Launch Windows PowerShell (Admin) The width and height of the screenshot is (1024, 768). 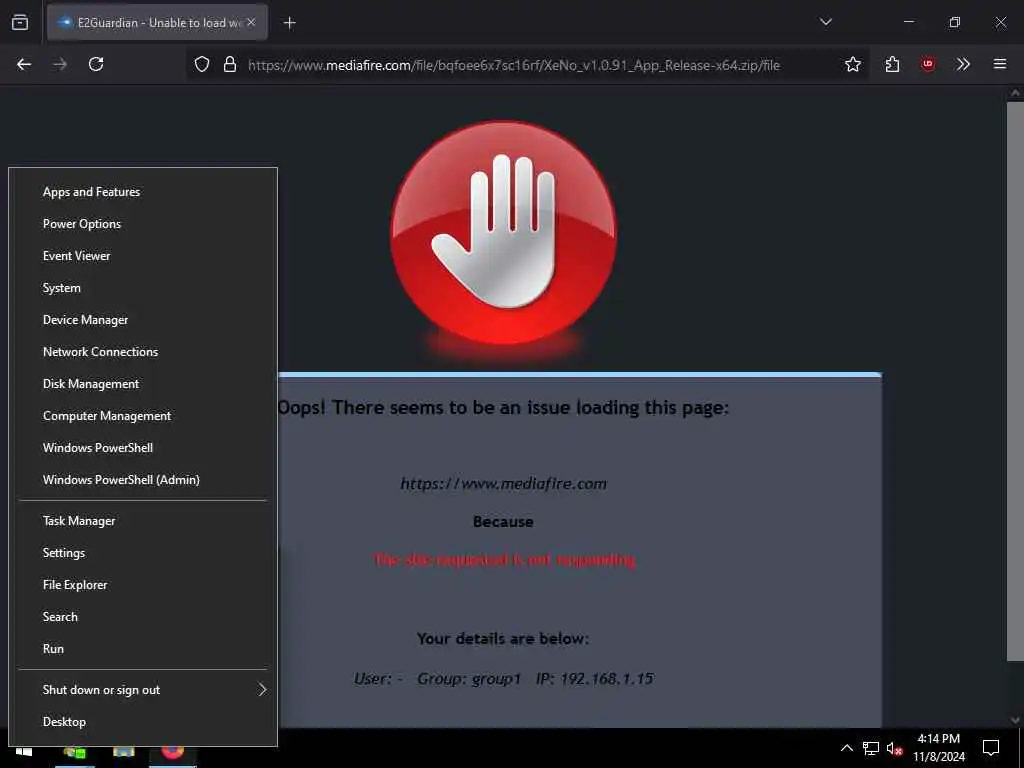[143, 480]
